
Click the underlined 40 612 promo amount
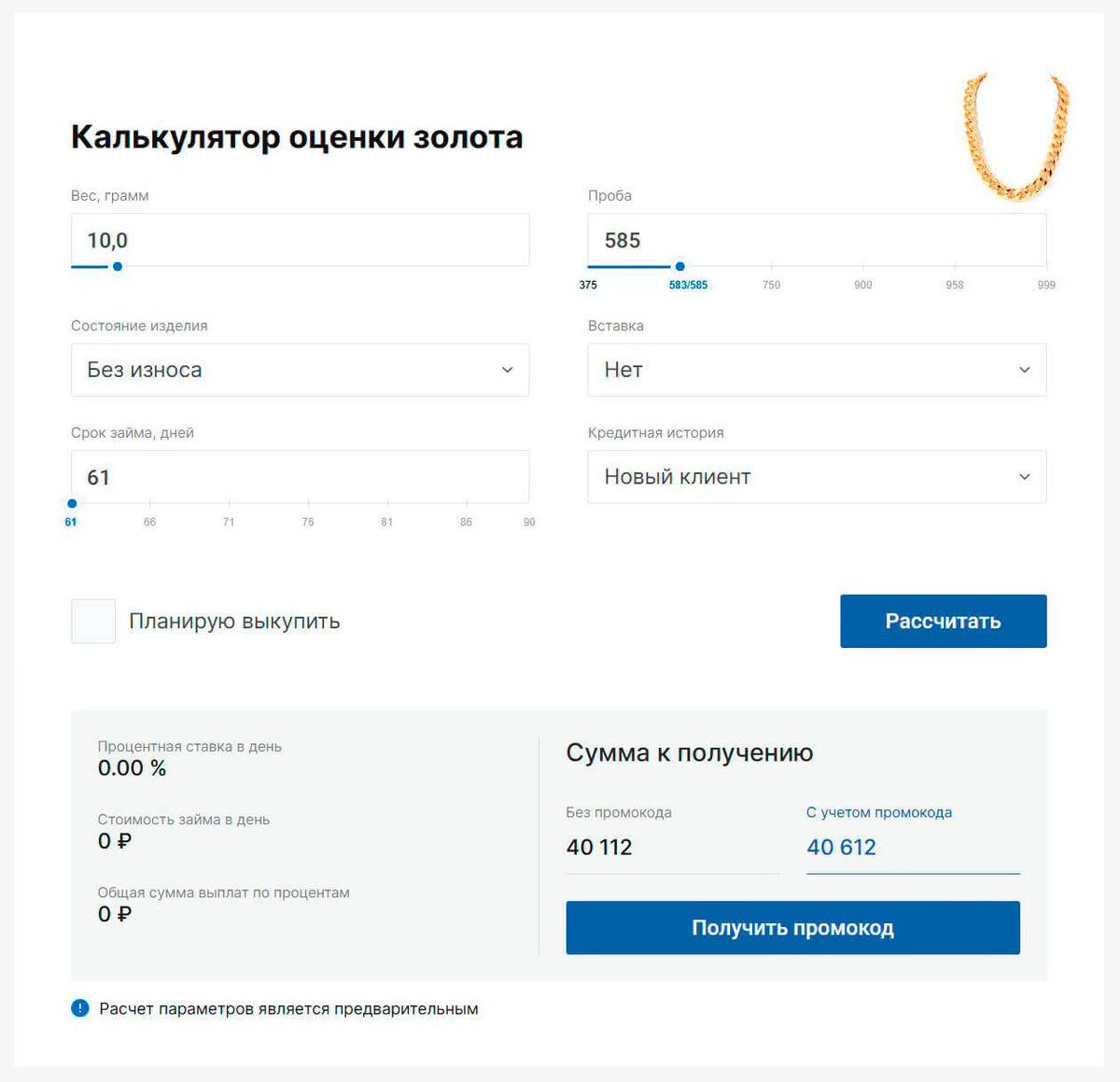[x=841, y=847]
